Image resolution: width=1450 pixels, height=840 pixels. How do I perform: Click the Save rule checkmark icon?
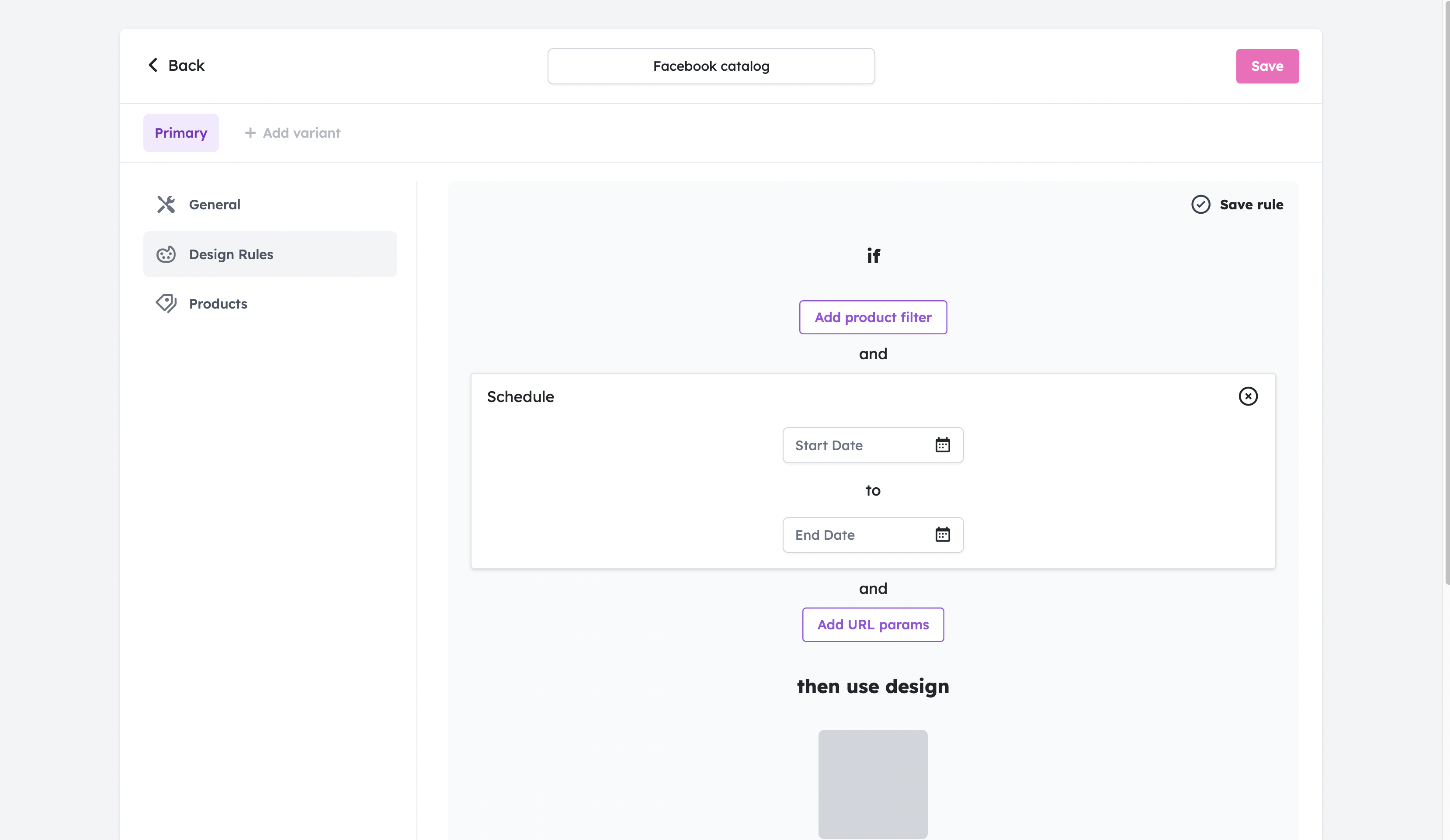[1200, 204]
